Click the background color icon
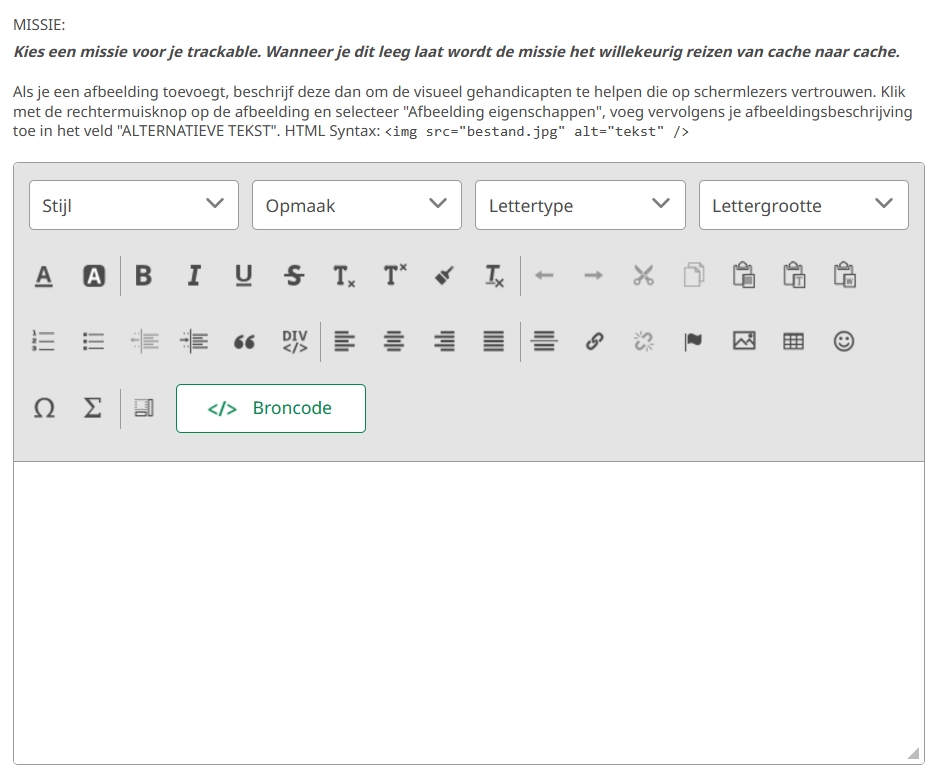The height and width of the screenshot is (780, 951). tap(94, 276)
